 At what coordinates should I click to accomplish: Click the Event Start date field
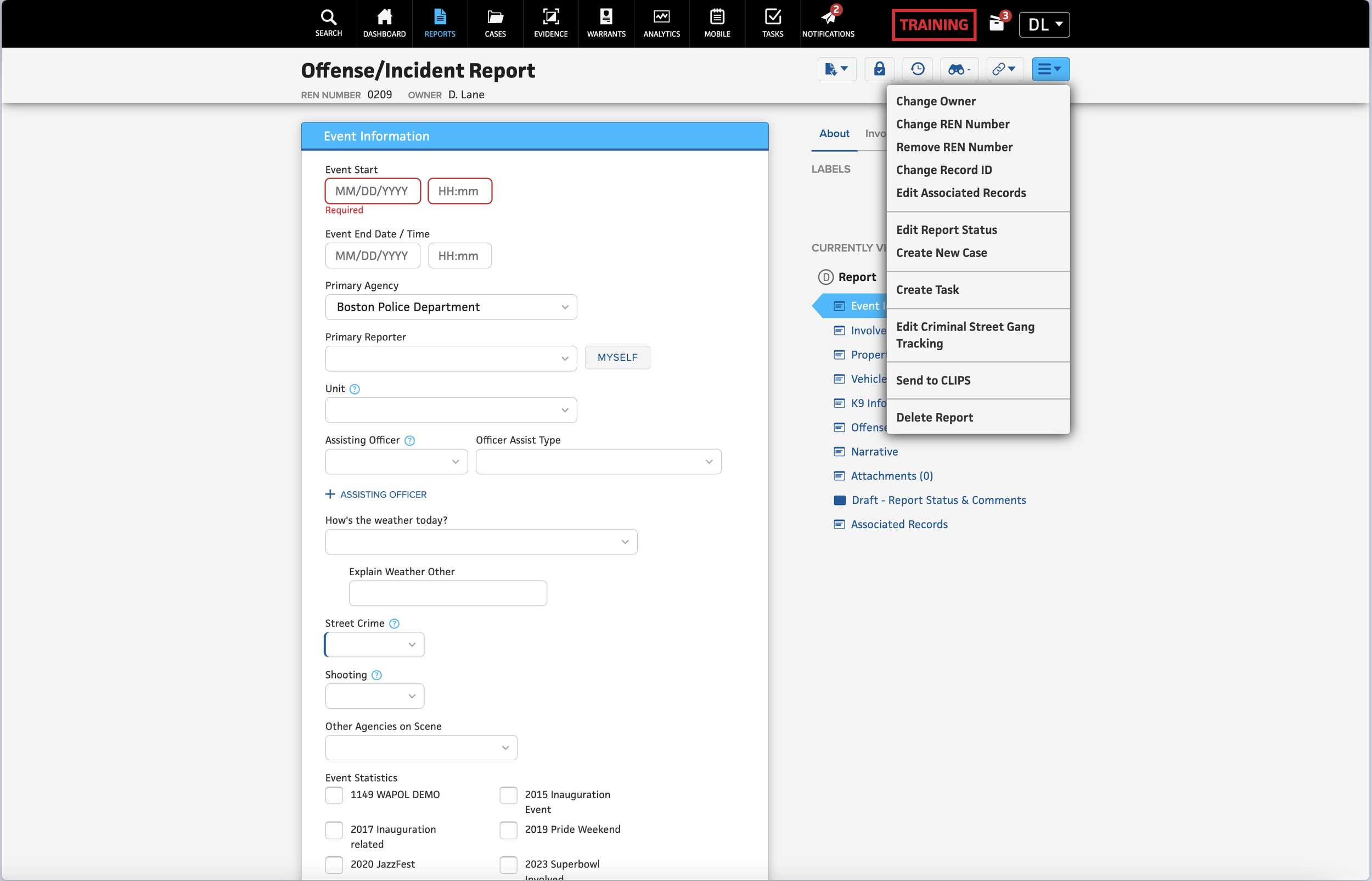click(372, 191)
